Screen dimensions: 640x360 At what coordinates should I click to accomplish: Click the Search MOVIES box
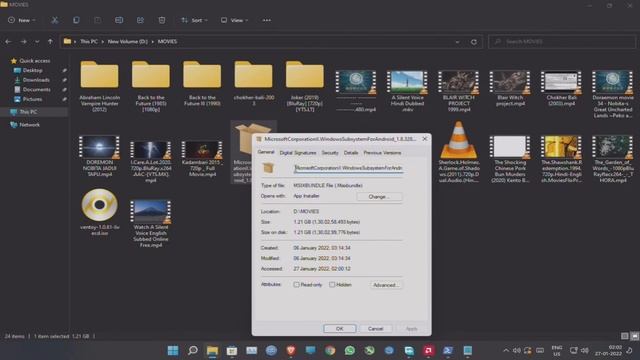[x=562, y=42]
